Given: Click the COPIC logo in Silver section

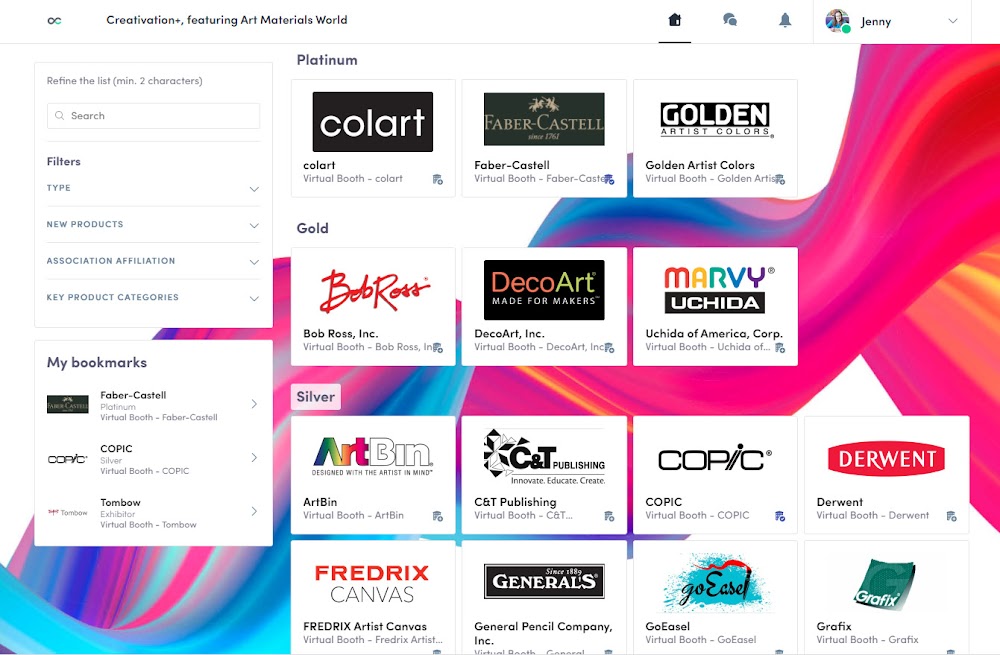Looking at the screenshot, I should 715,458.
